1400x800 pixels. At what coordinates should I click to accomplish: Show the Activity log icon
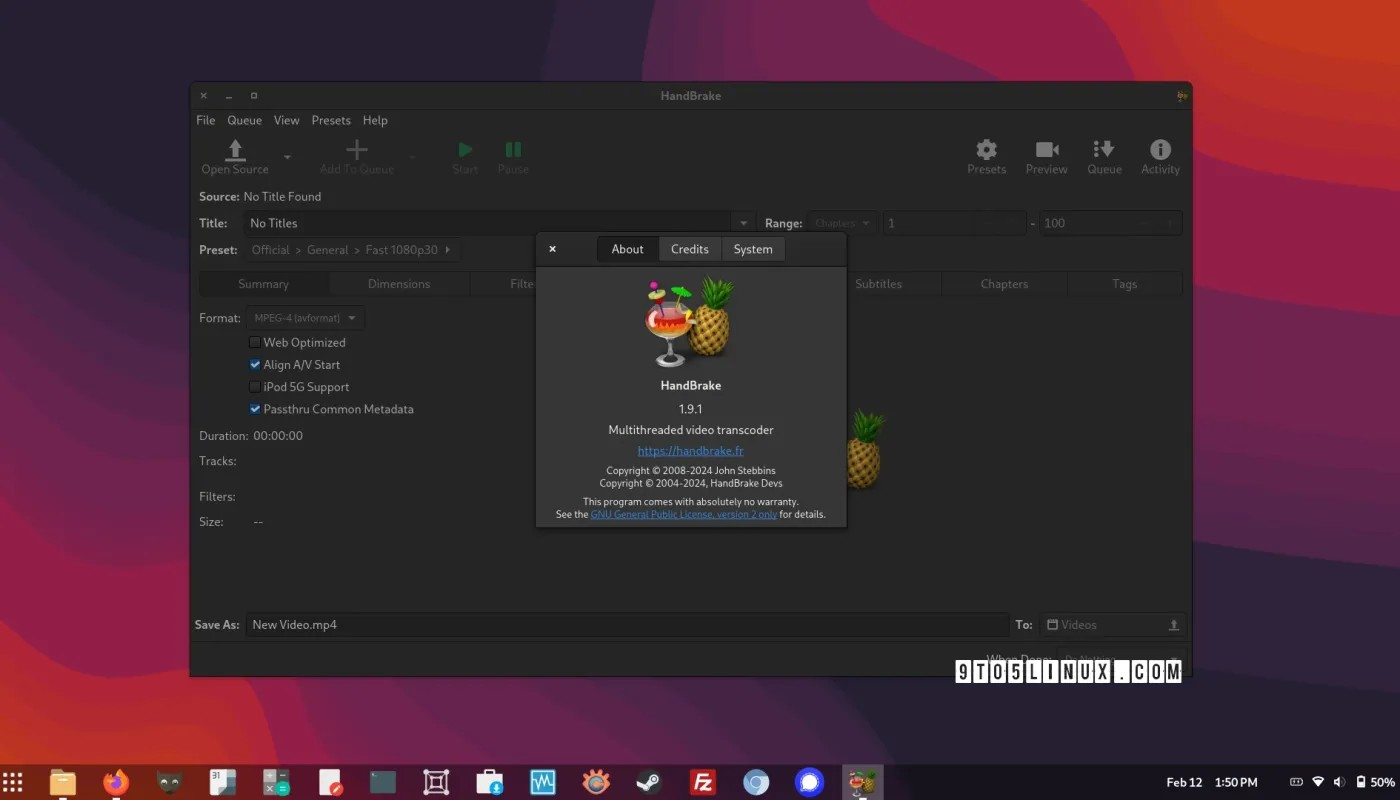[1160, 155]
